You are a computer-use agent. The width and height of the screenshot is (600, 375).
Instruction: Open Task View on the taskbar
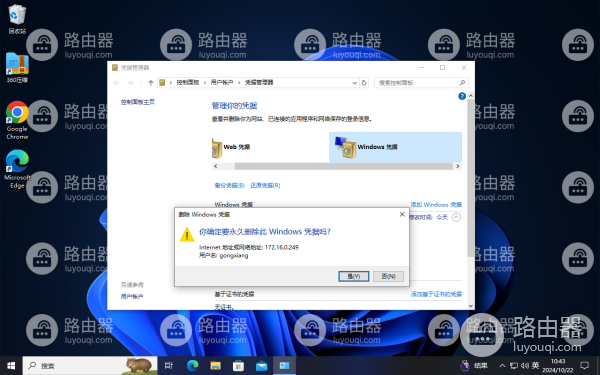click(169, 366)
